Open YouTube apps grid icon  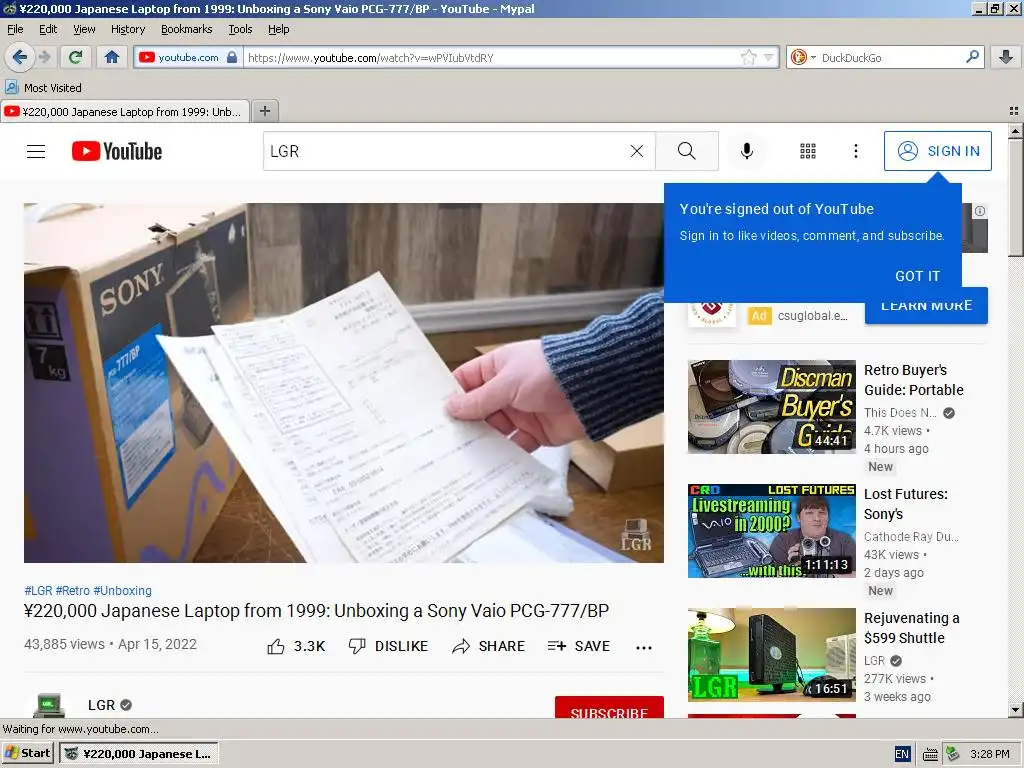(x=808, y=152)
